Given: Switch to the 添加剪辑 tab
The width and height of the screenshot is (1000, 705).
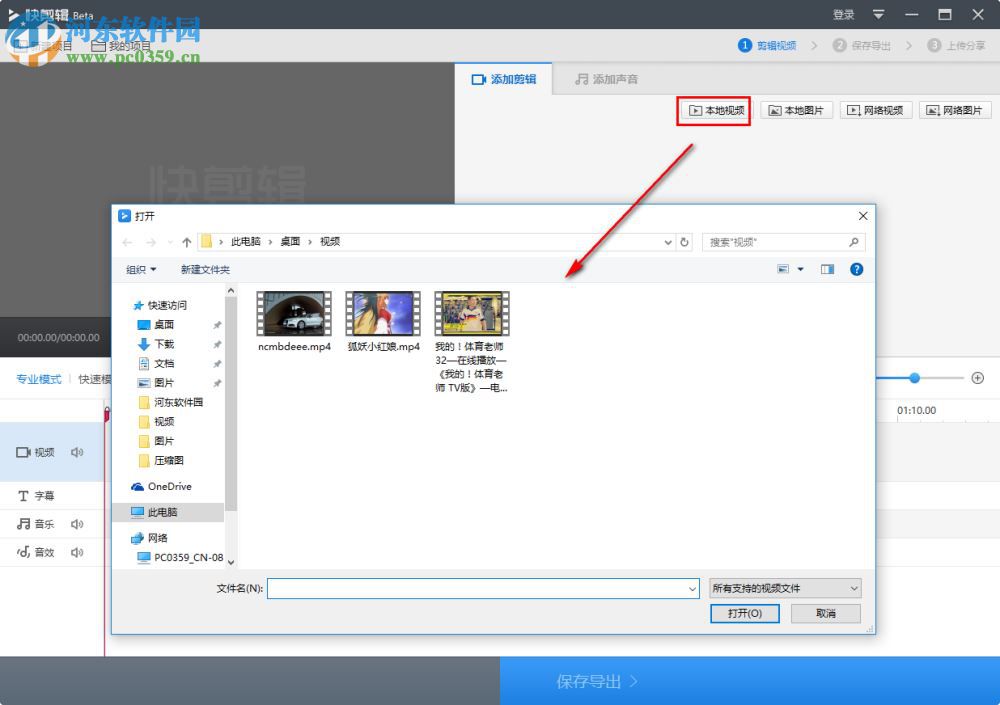Looking at the screenshot, I should (504, 79).
